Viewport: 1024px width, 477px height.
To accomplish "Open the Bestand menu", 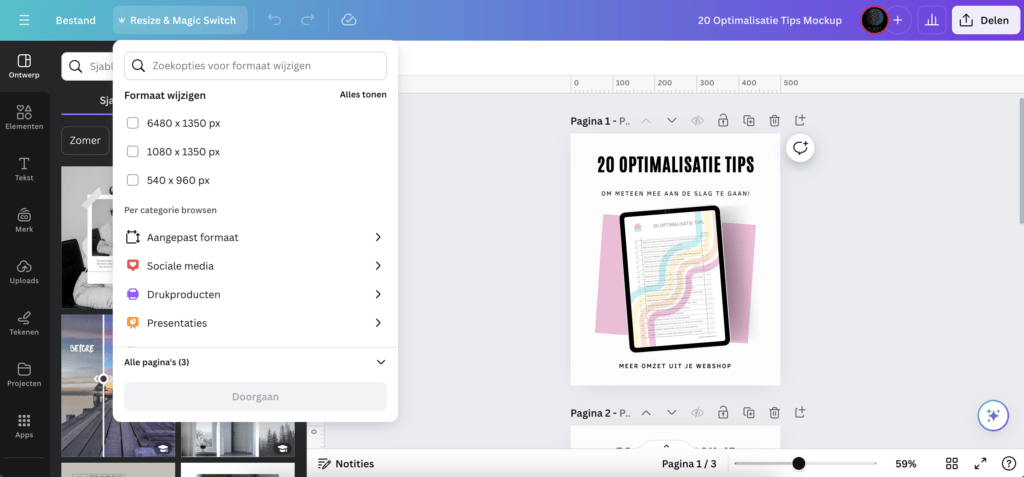I will point(76,20).
